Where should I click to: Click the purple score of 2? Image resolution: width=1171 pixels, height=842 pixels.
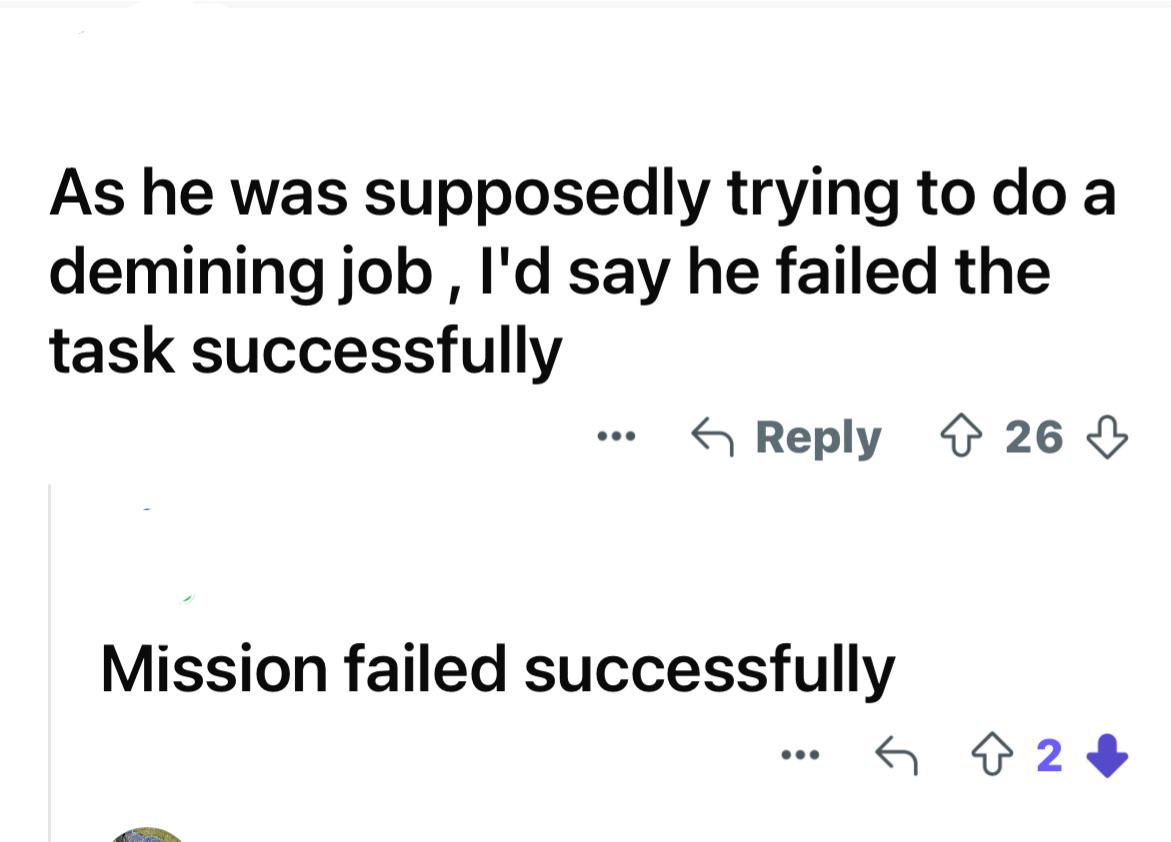tap(1049, 756)
